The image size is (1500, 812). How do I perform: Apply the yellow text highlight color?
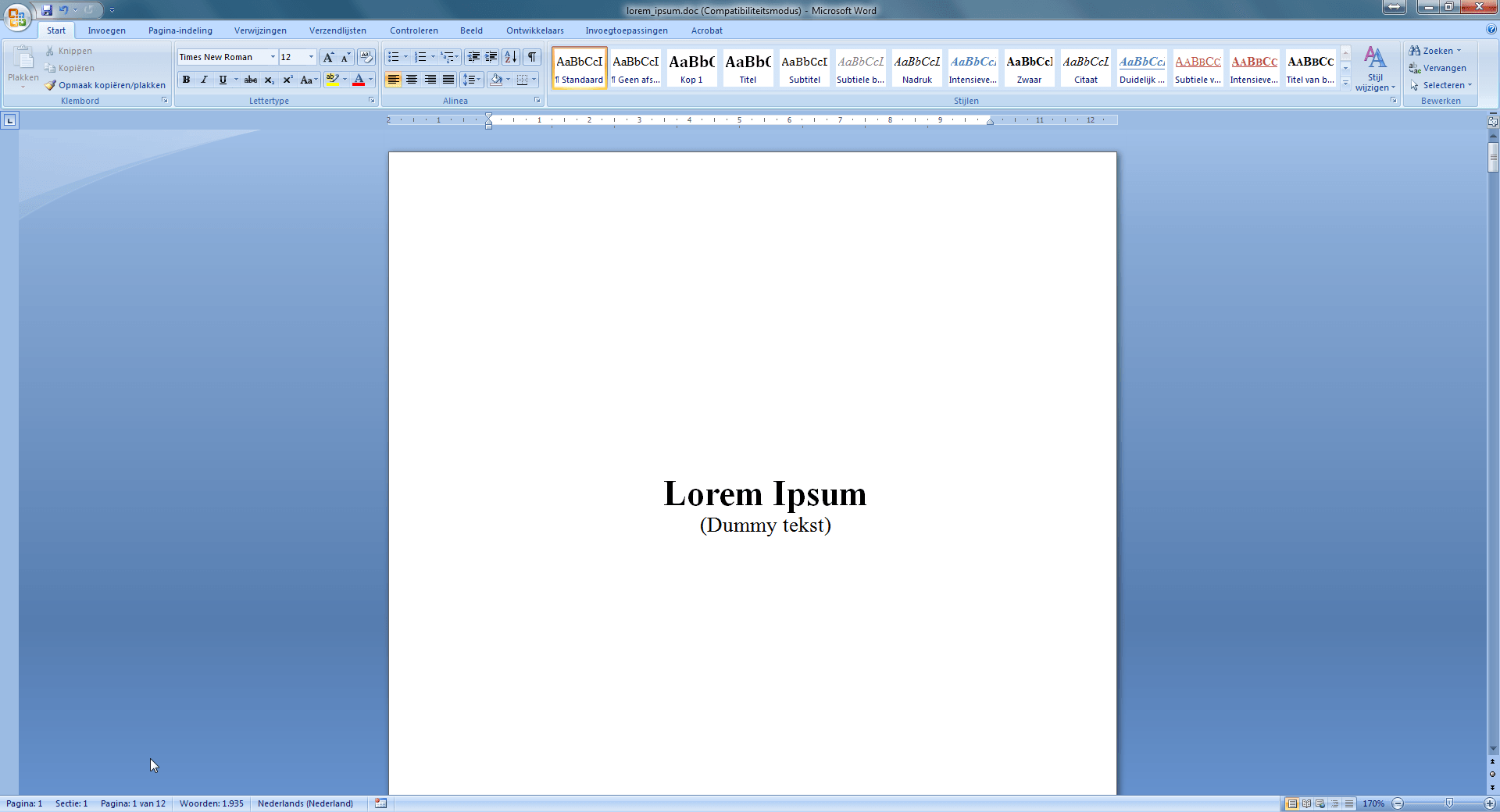[x=332, y=80]
